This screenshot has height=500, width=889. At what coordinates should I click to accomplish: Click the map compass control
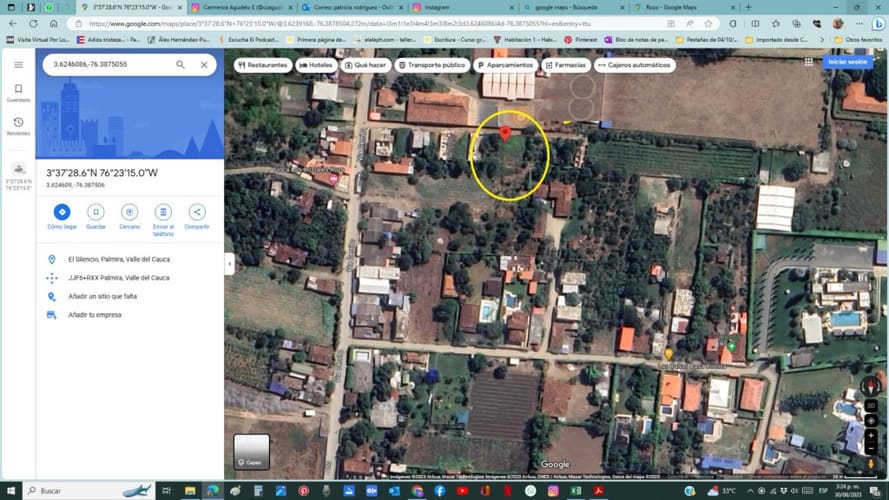point(871,386)
